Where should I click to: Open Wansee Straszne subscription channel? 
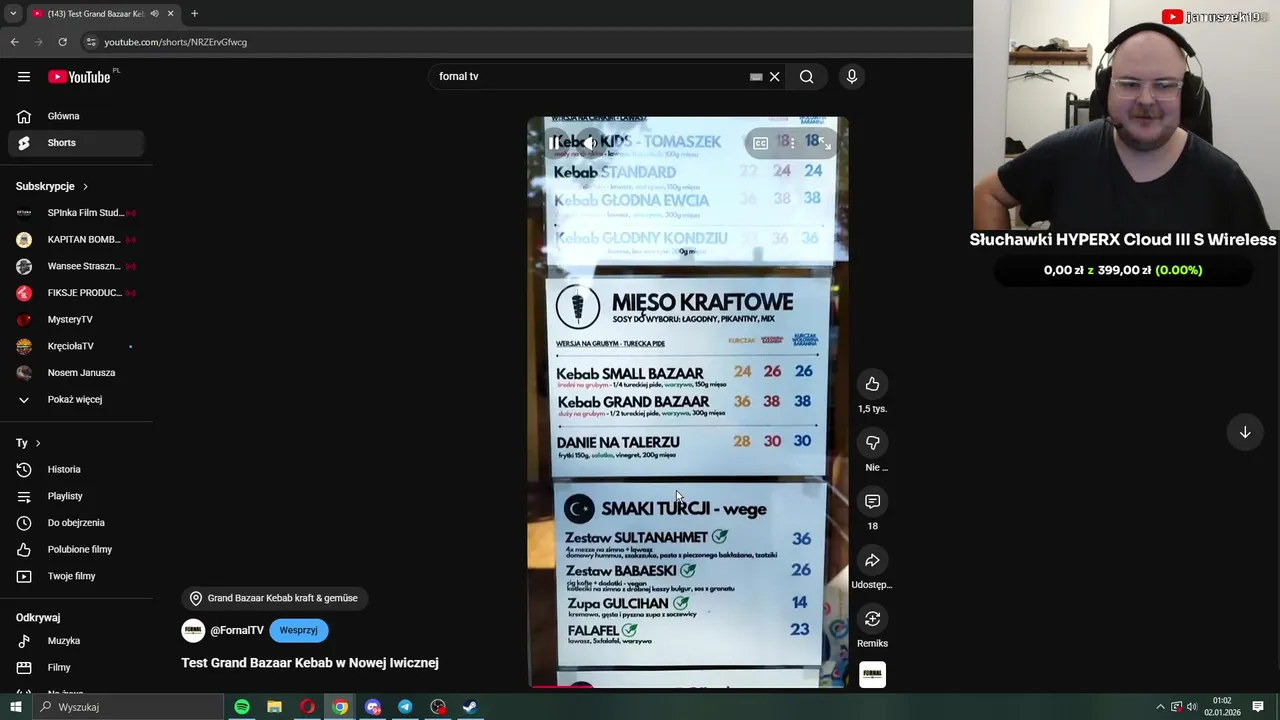76,266
